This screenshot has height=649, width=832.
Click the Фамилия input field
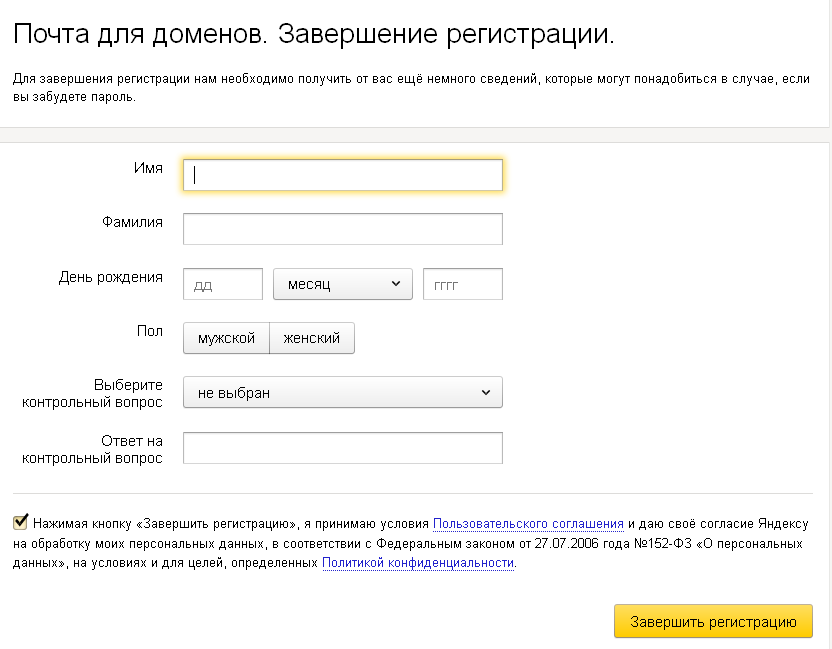click(x=342, y=228)
